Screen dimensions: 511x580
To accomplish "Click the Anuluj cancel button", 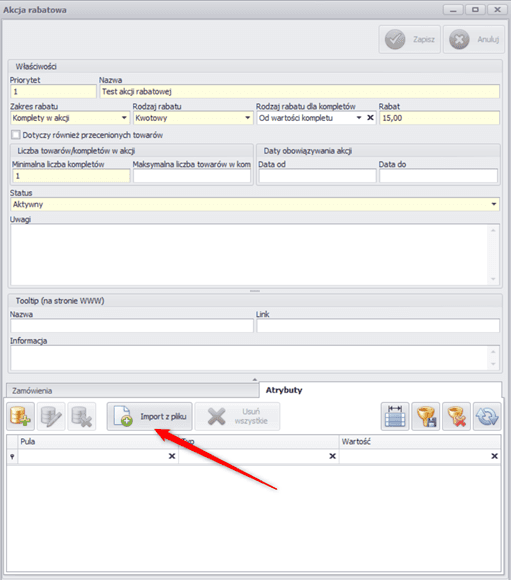I will [474, 39].
